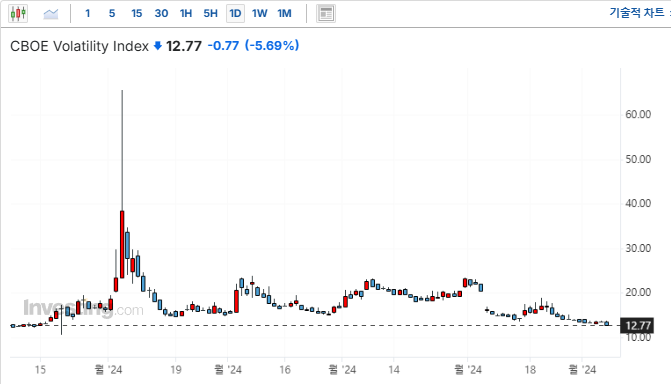
Task: Select the candlestick chart type icon
Action: 18,14
